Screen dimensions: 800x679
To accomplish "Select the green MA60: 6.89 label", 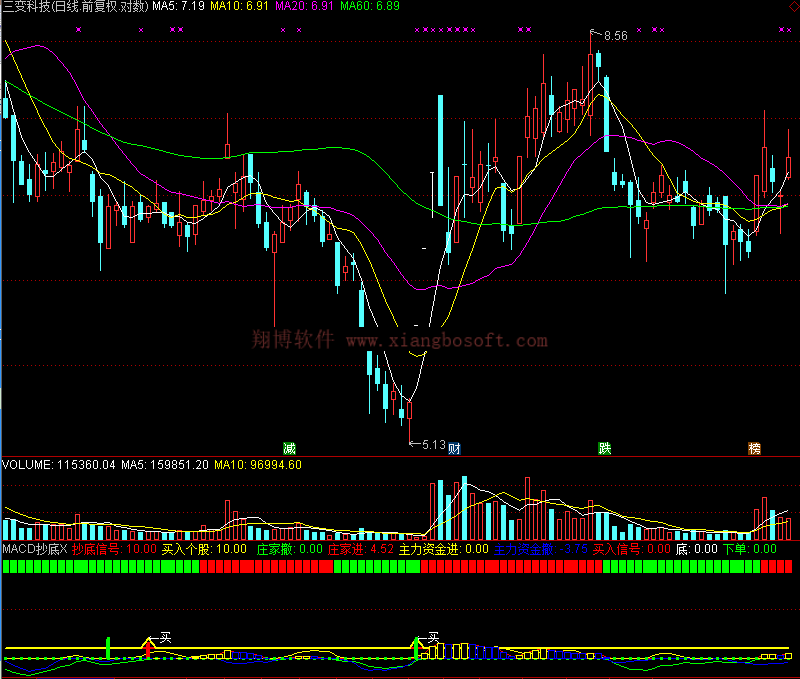I will [x=370, y=6].
